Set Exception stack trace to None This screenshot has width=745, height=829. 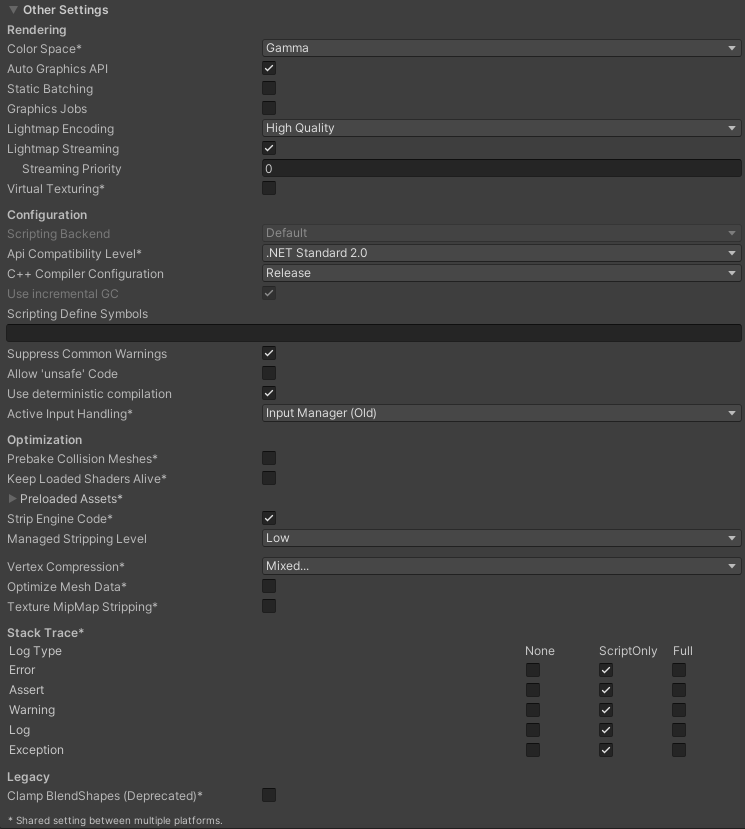tap(533, 750)
